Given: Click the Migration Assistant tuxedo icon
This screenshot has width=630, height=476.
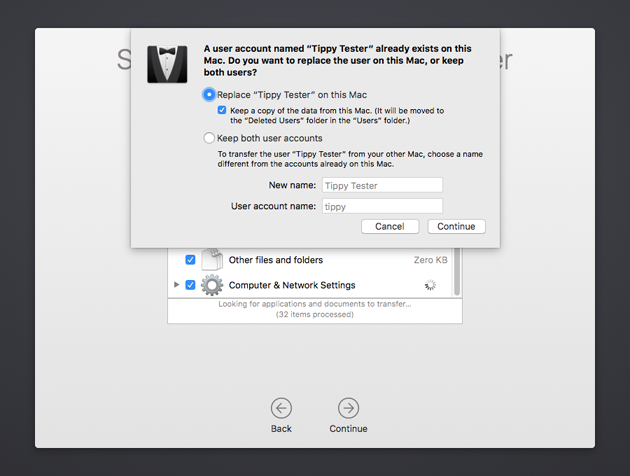Looking at the screenshot, I should tap(167, 64).
